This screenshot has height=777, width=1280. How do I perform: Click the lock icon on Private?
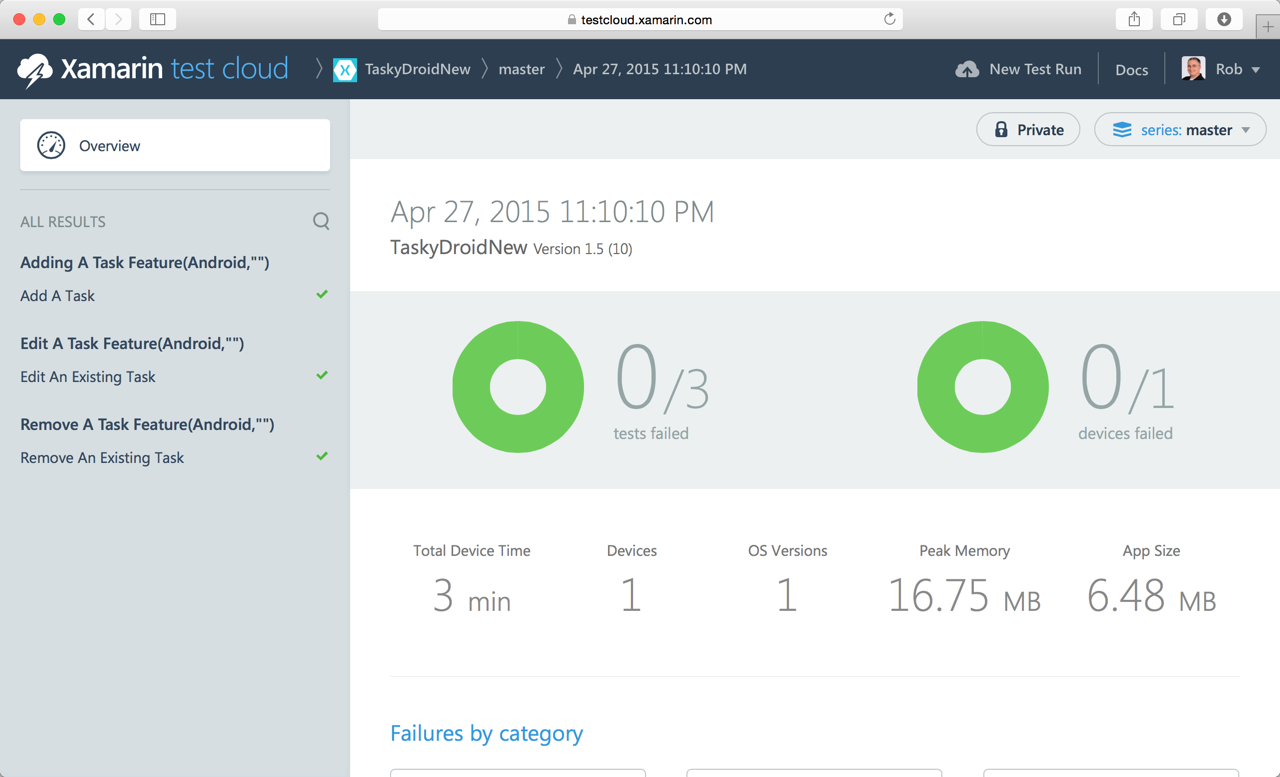point(1001,130)
